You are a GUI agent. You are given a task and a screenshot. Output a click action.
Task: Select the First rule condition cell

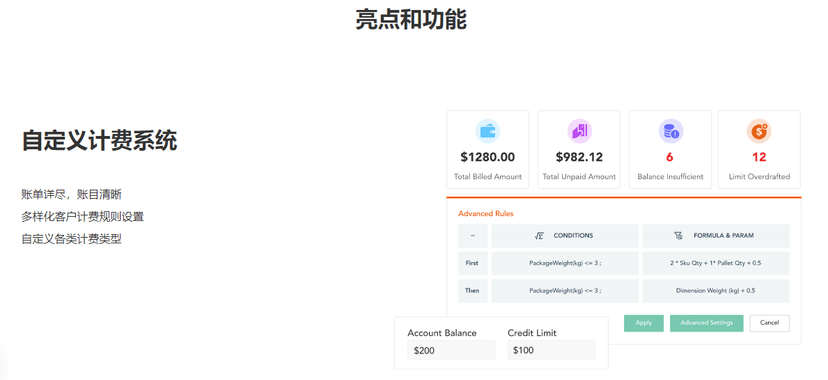(565, 263)
